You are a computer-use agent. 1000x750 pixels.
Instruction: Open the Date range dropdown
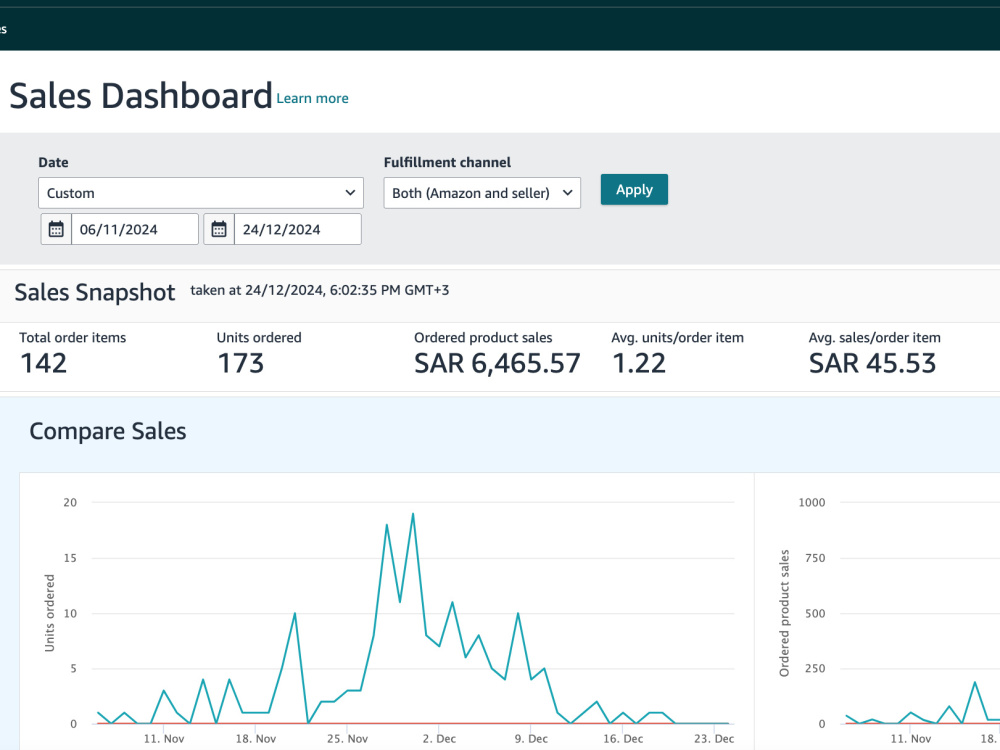tap(201, 193)
